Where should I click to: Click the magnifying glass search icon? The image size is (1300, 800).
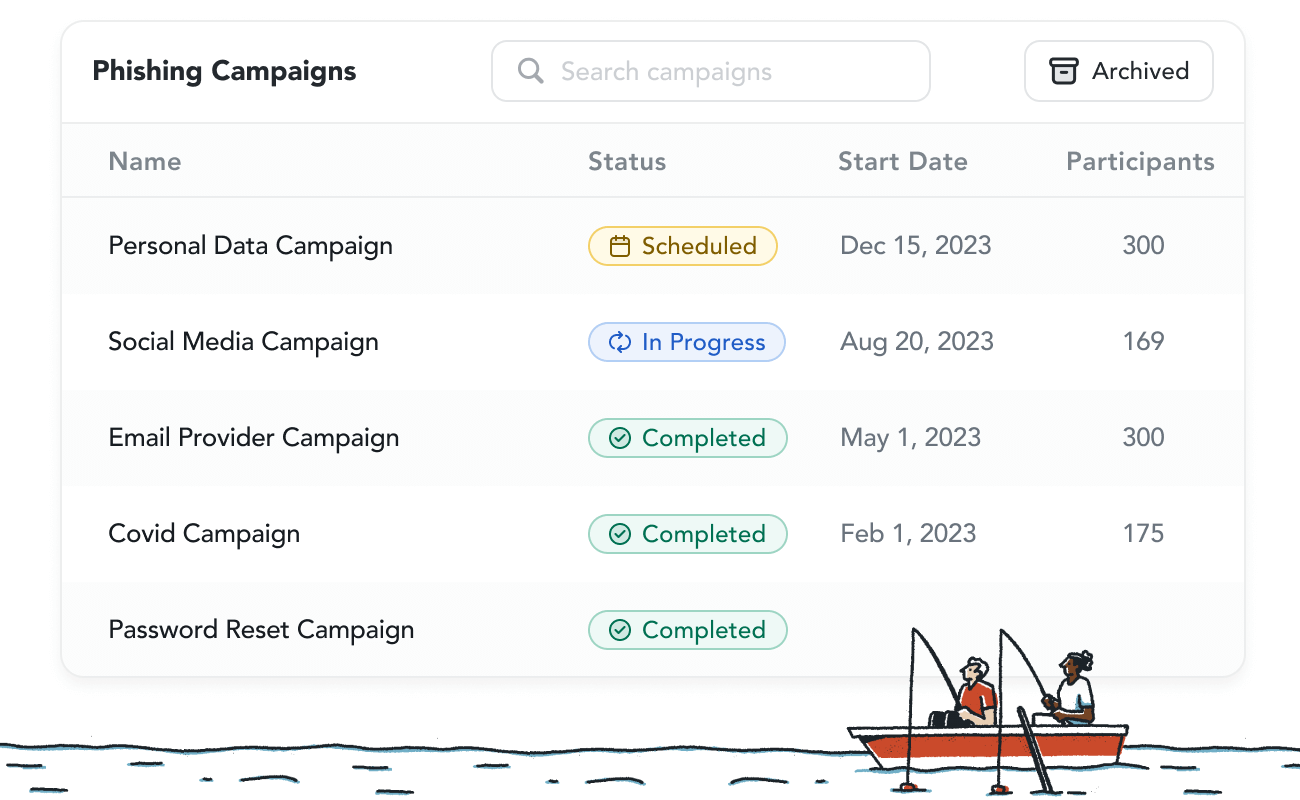(531, 71)
